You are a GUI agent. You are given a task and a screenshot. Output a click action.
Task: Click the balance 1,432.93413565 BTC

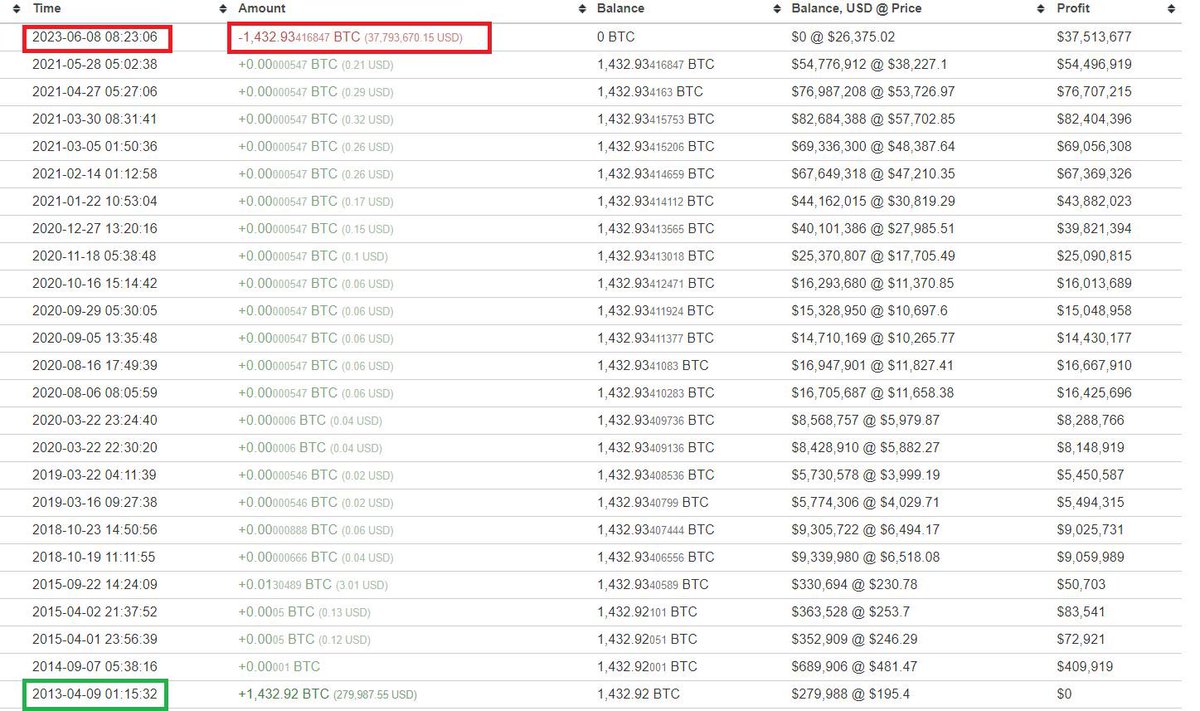tap(655, 228)
